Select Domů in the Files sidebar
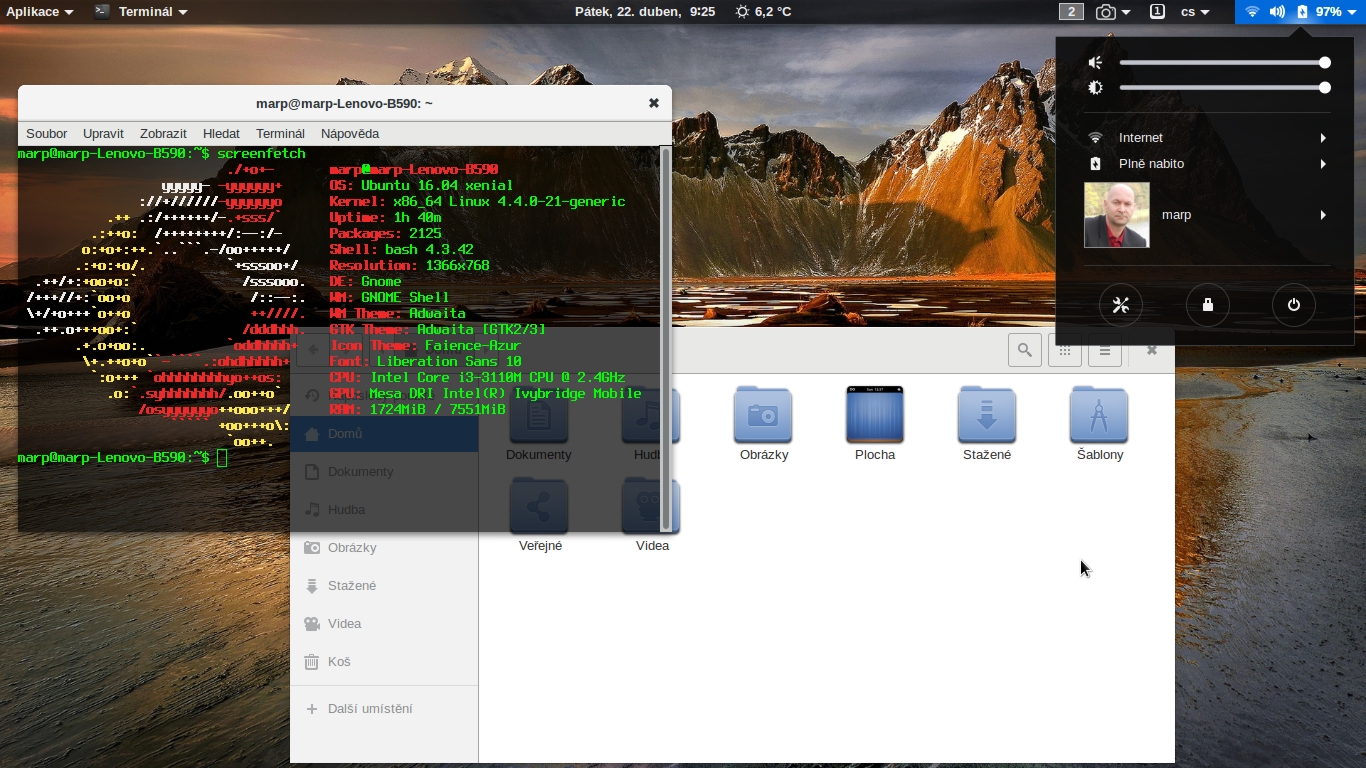 coord(384,433)
